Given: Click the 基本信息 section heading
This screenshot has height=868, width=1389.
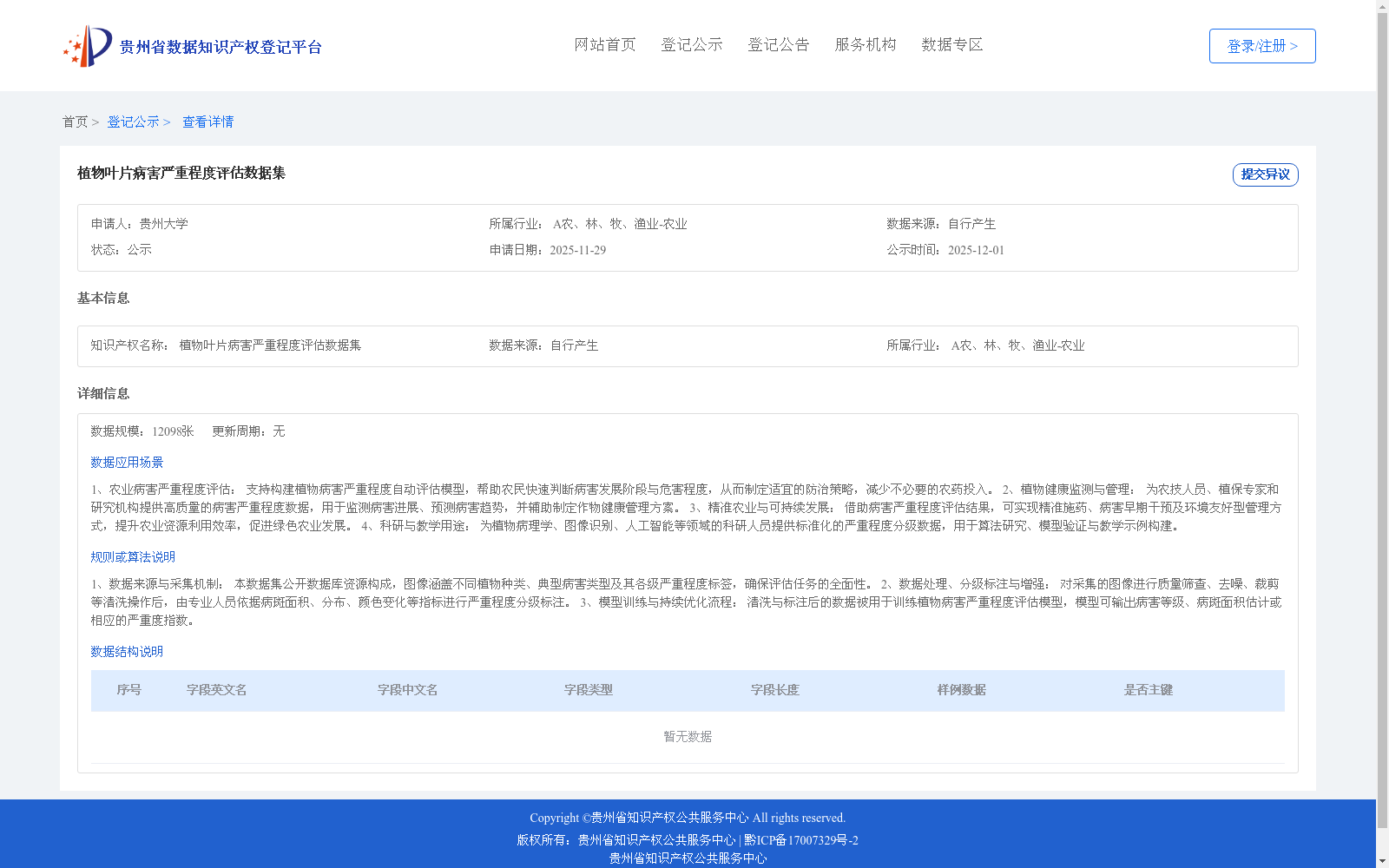Looking at the screenshot, I should point(103,298).
